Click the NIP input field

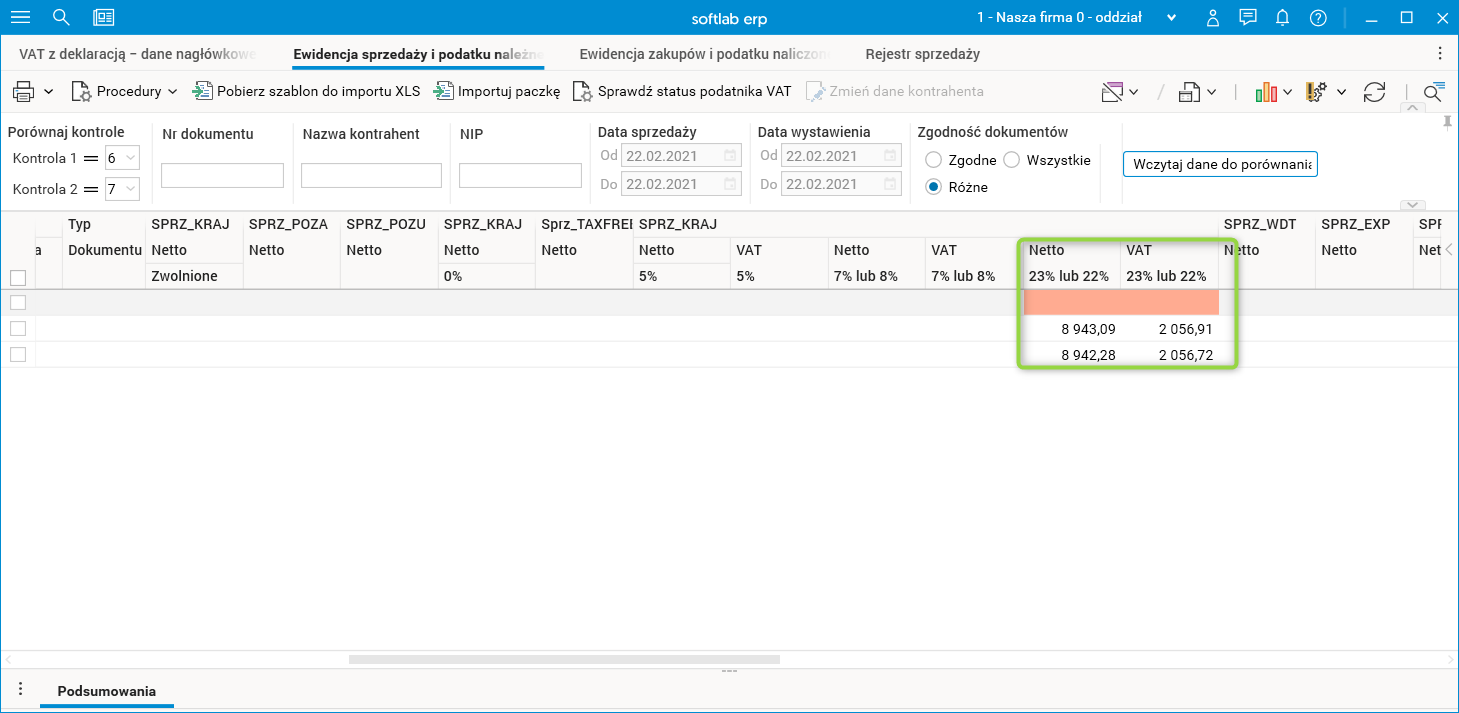(520, 176)
